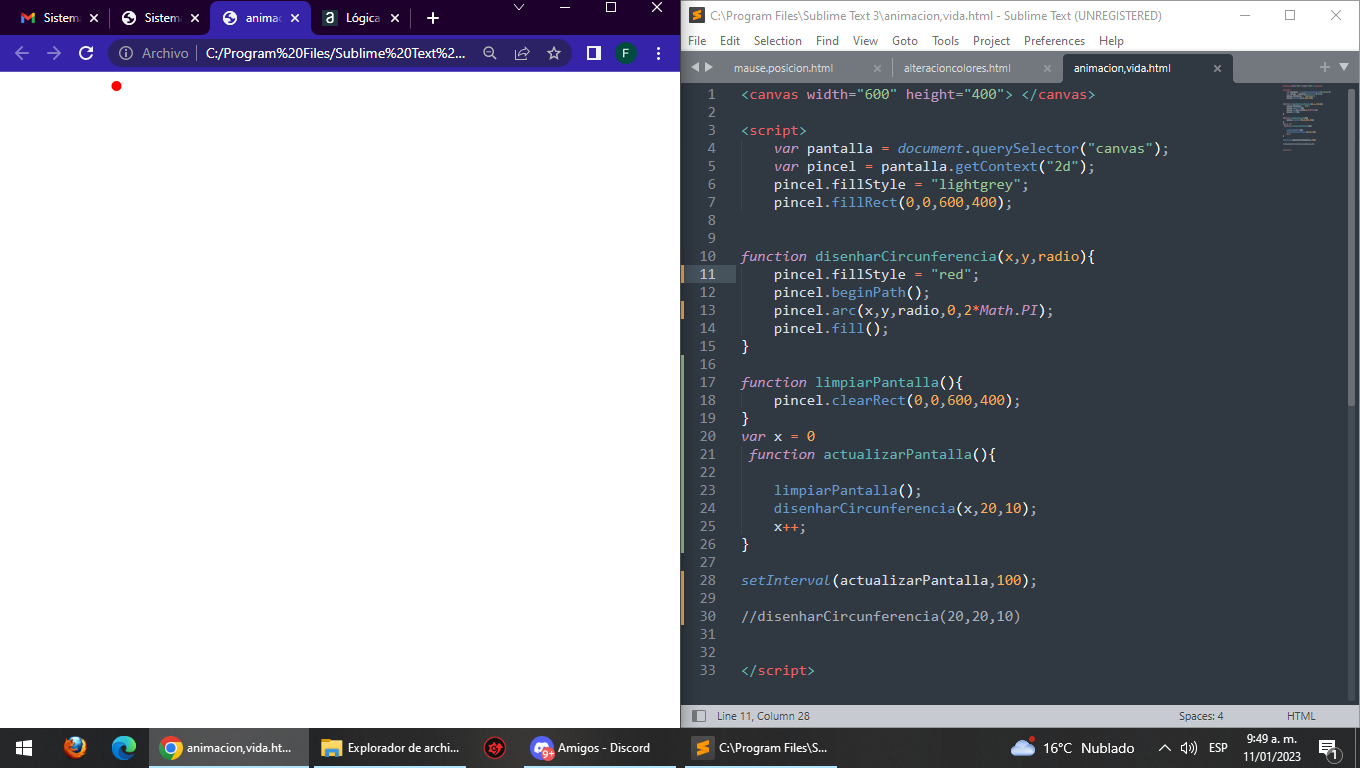Close the Lógica Chrome tab

[395, 18]
